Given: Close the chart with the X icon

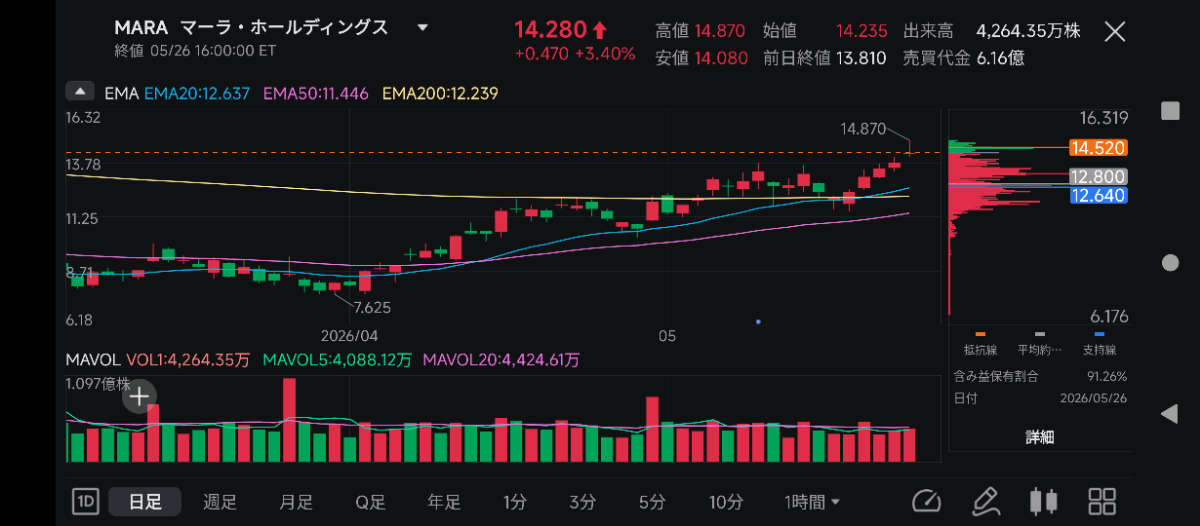Looking at the screenshot, I should [x=1115, y=31].
